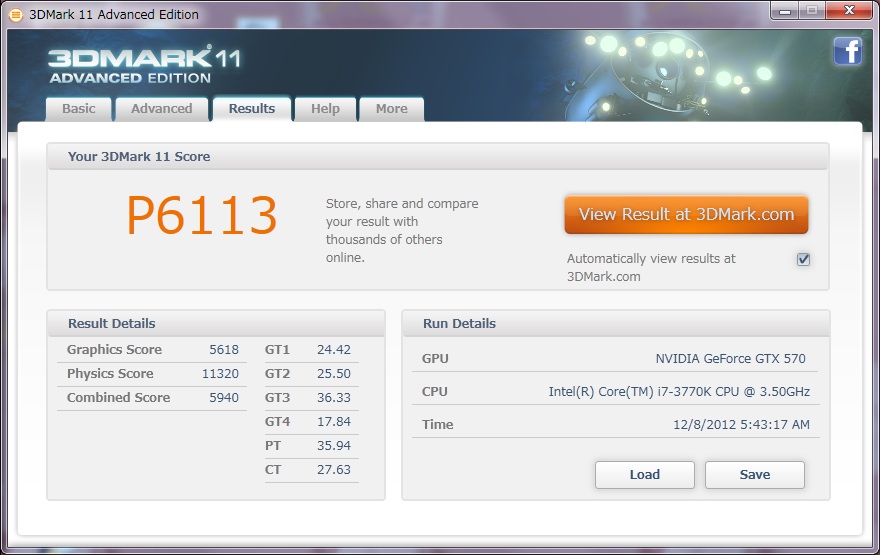Minimize the 3DMark 11 window
Image resolution: width=880 pixels, height=555 pixels.
[785, 11]
